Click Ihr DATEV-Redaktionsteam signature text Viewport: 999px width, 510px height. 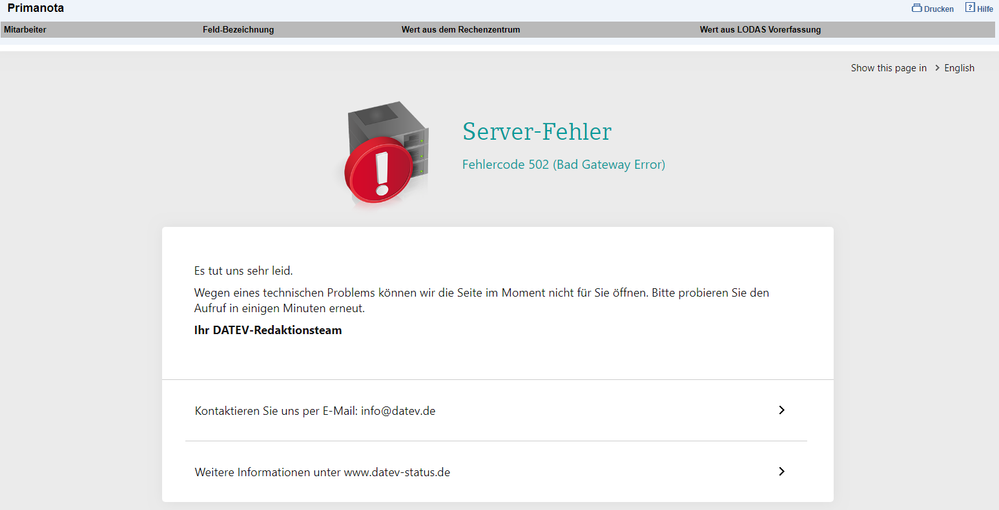(268, 330)
